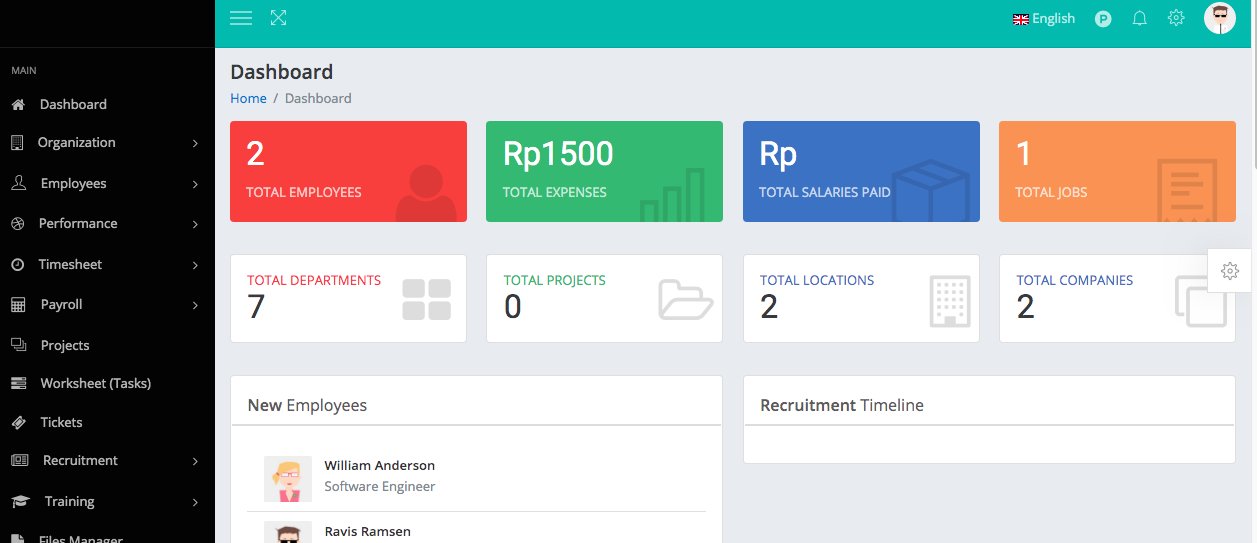The height and width of the screenshot is (543, 1257).
Task: Expand the Payroll submenu arrow
Action: pos(195,305)
